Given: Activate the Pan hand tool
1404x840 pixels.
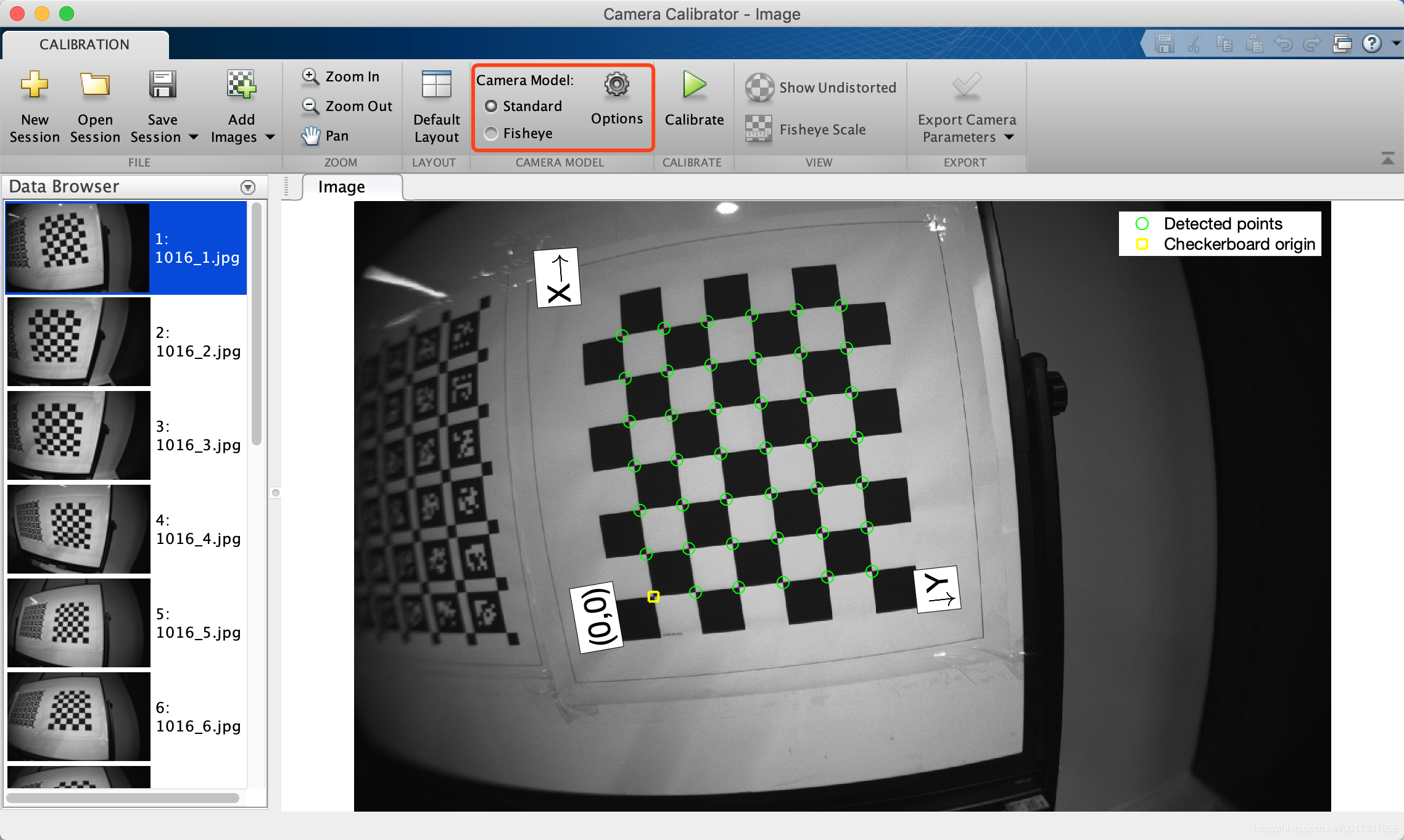Looking at the screenshot, I should click(326, 136).
